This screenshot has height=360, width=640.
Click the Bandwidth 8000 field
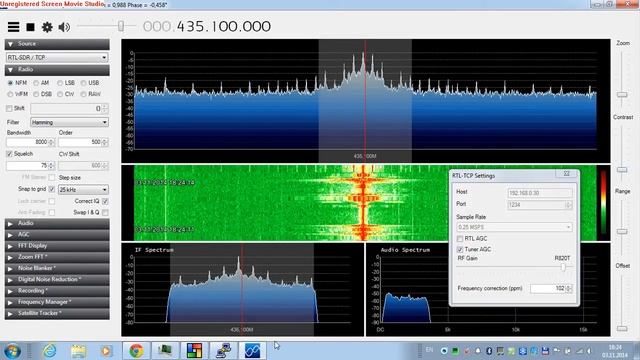[x=31, y=142]
